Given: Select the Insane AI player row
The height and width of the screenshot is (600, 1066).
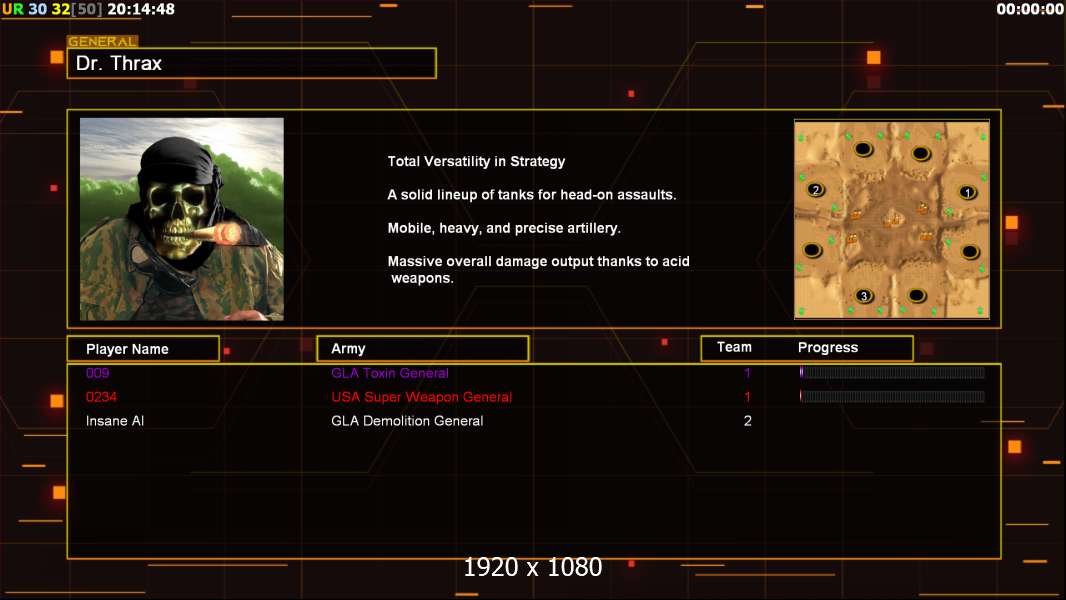Looking at the screenshot, I should click(534, 421).
